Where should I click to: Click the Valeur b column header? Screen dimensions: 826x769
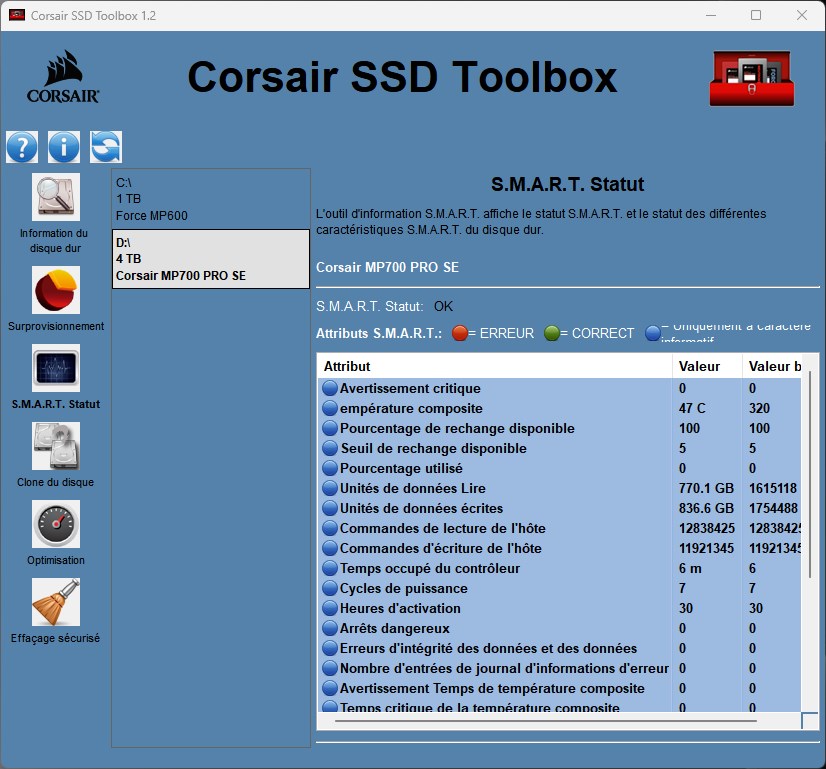point(772,366)
